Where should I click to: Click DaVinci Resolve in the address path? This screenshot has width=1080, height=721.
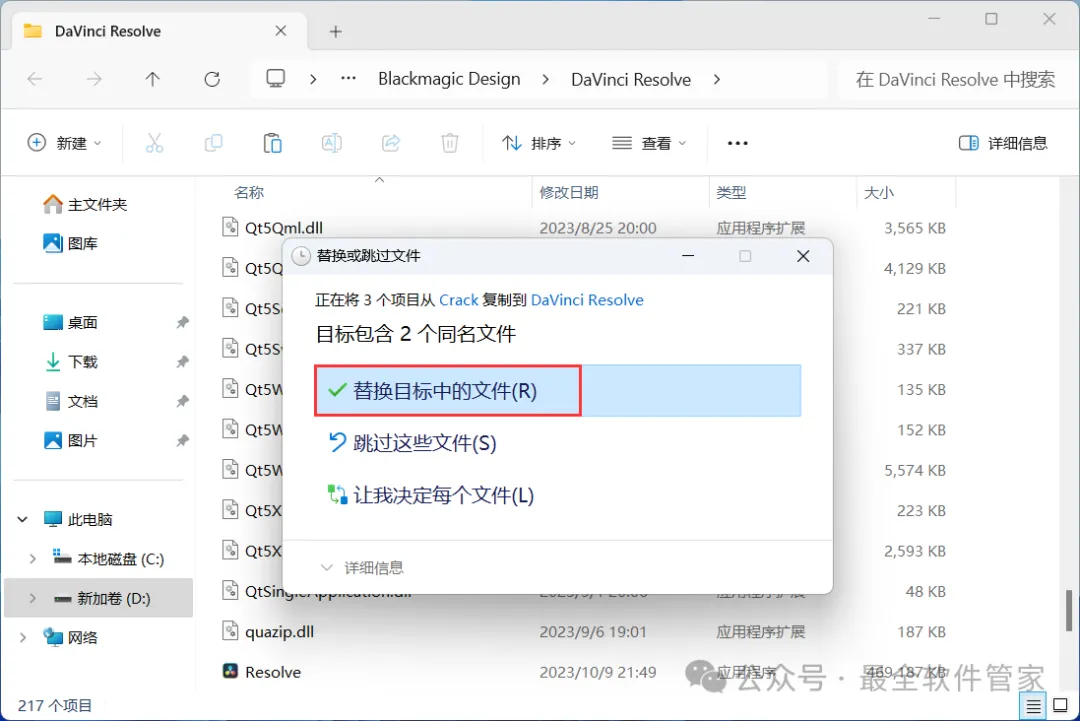[631, 79]
